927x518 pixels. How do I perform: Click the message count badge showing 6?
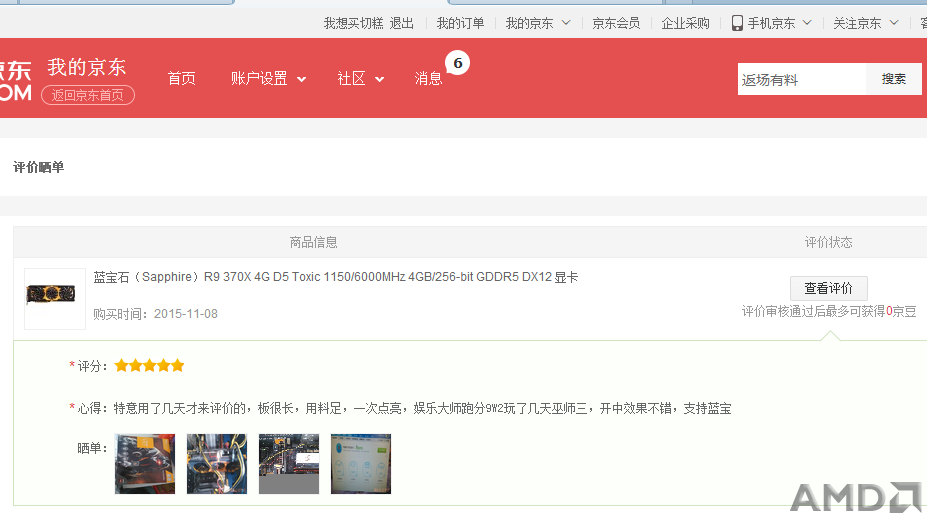[x=458, y=63]
